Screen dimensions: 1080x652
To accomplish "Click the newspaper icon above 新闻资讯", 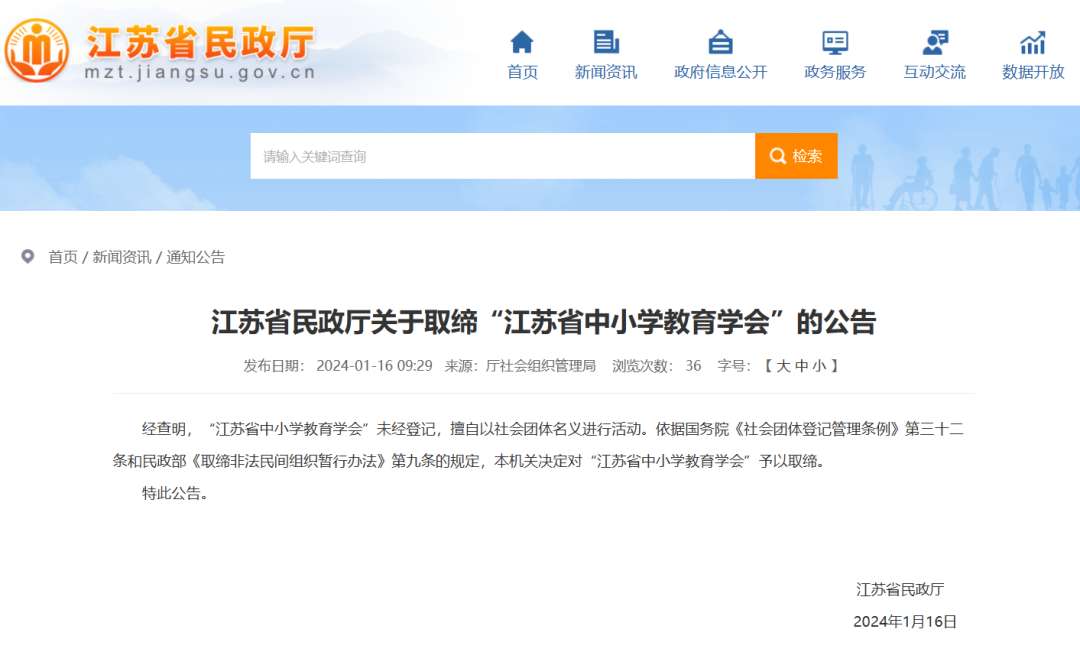I will 606,42.
